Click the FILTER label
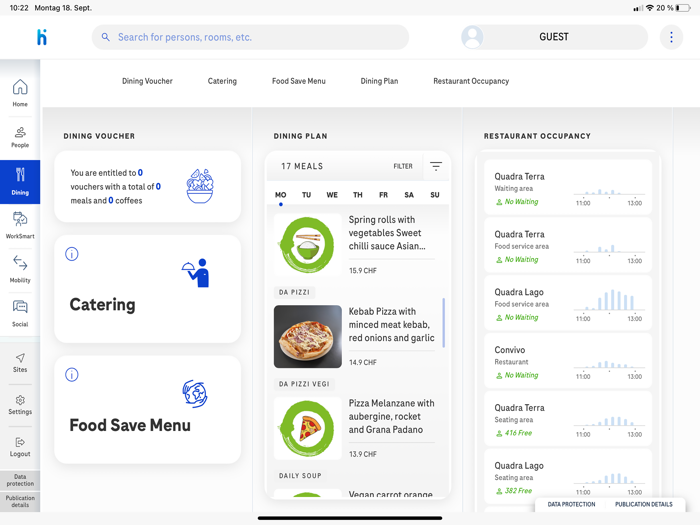Screen dimensions: 700x525 [x=403, y=167]
